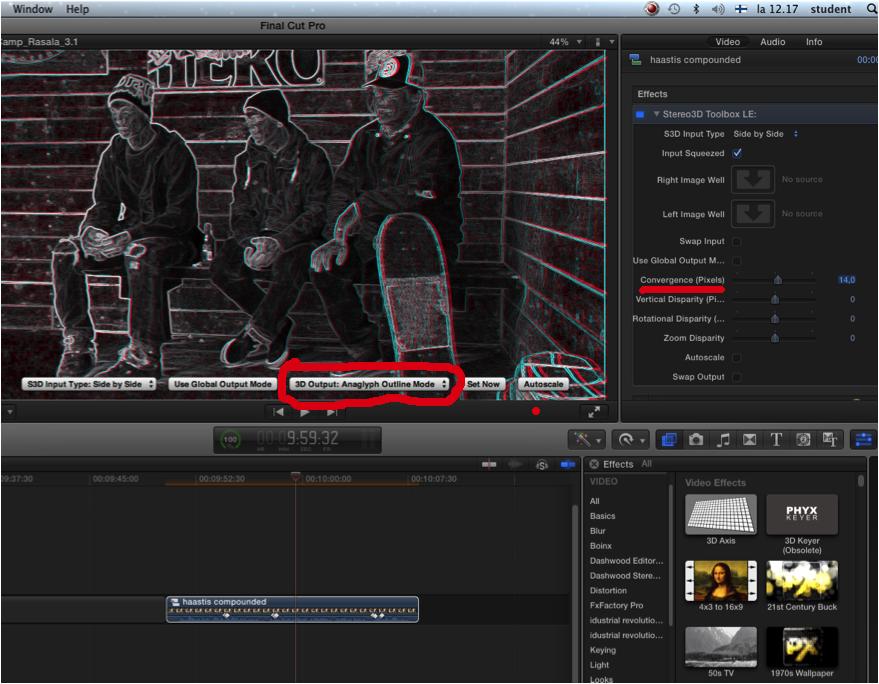Toggle timeline snapping
This screenshot has height=684, width=879.
coord(568,464)
